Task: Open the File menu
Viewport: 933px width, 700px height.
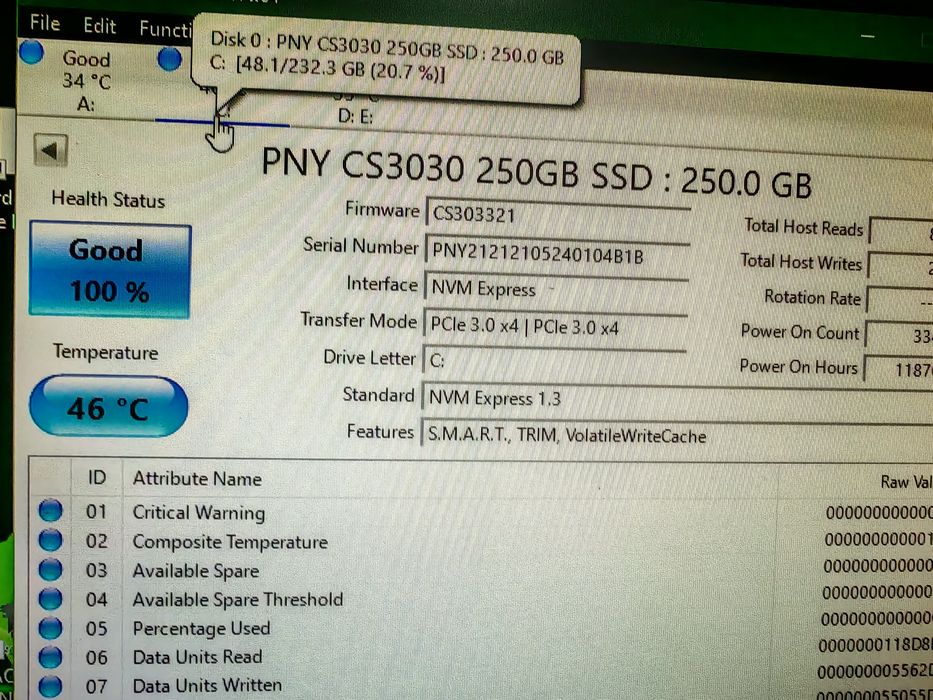Action: point(45,23)
